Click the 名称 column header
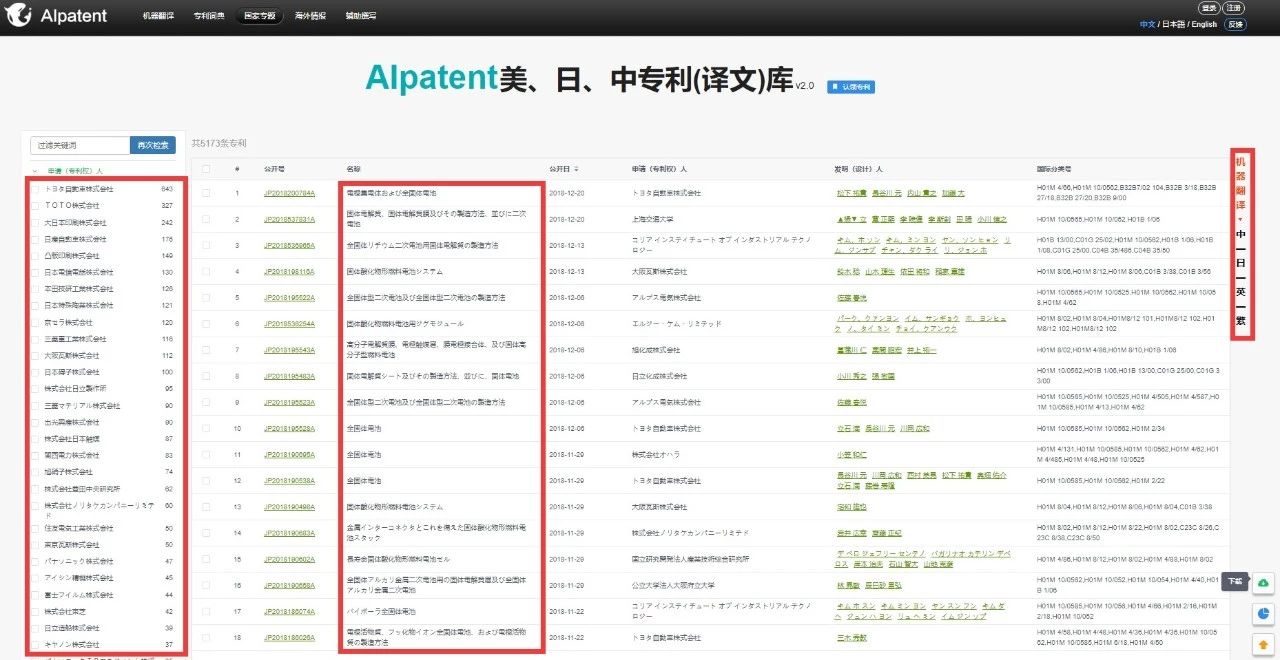The width and height of the screenshot is (1280, 660). (x=353, y=169)
